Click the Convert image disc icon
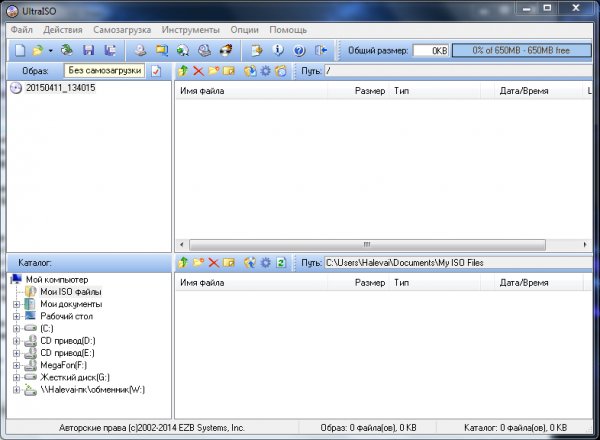 [183, 50]
